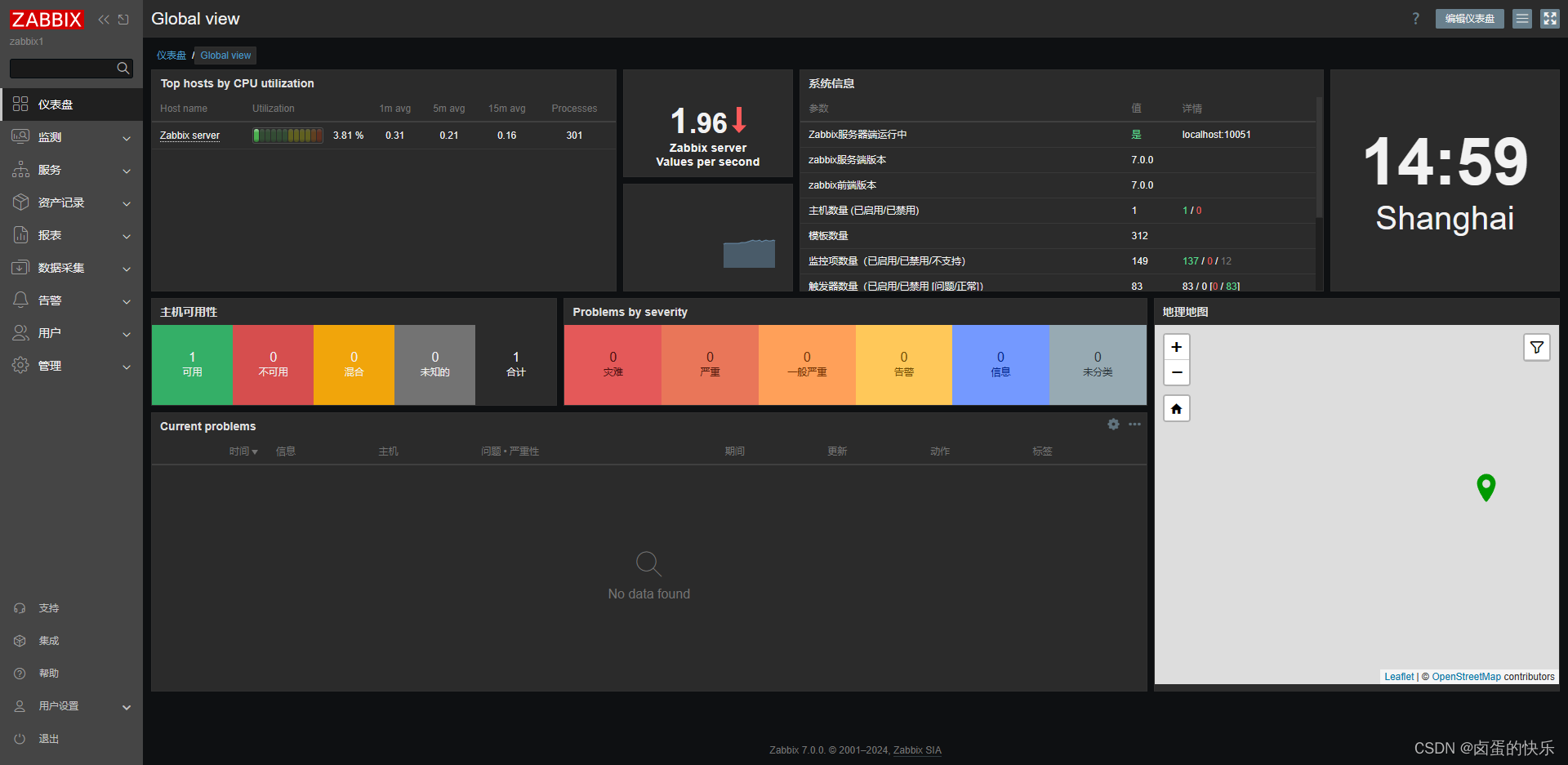This screenshot has height=765, width=1568.
Task: Click the 严重 high severity tile
Action: coord(710,365)
